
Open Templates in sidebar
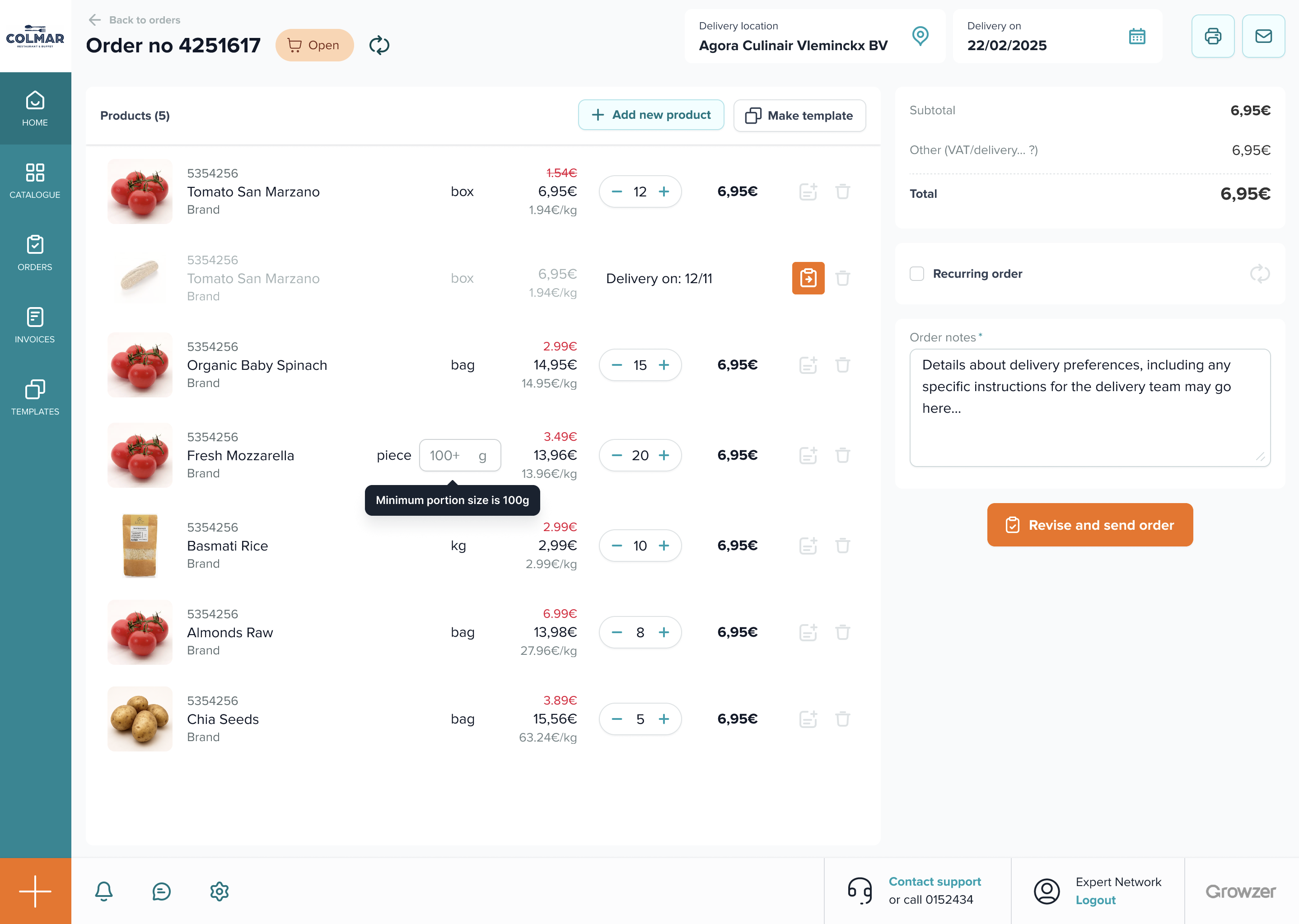(35, 397)
